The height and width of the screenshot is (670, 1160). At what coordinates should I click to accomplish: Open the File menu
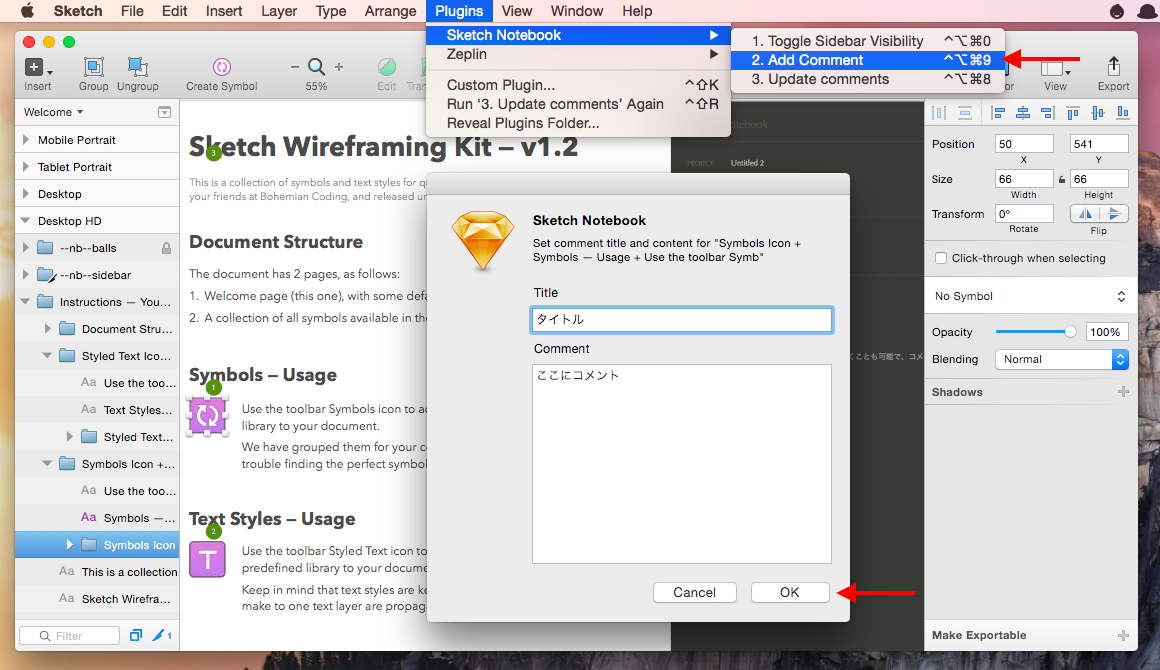pyautogui.click(x=132, y=11)
